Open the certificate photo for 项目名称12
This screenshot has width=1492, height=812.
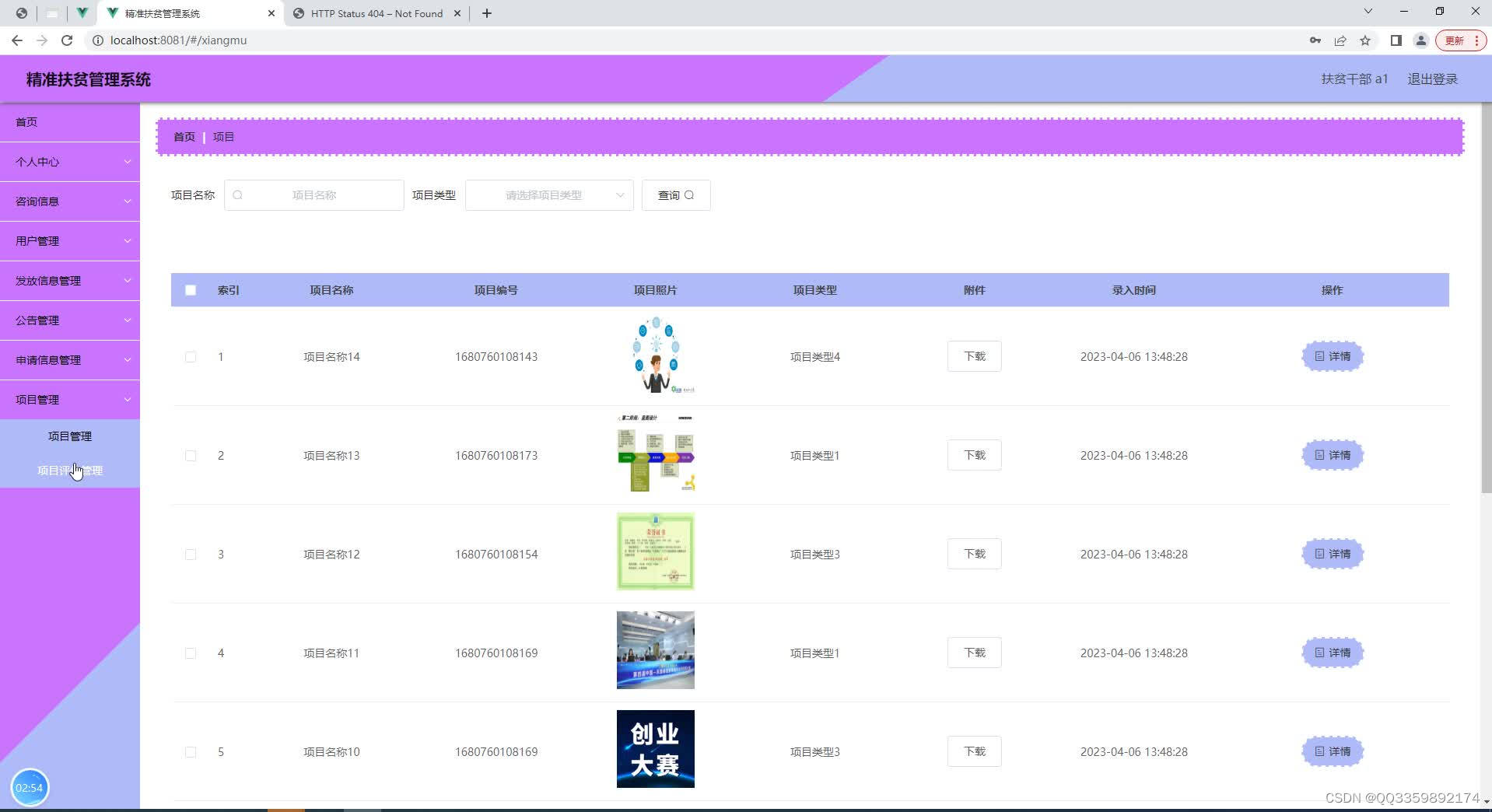(x=656, y=551)
